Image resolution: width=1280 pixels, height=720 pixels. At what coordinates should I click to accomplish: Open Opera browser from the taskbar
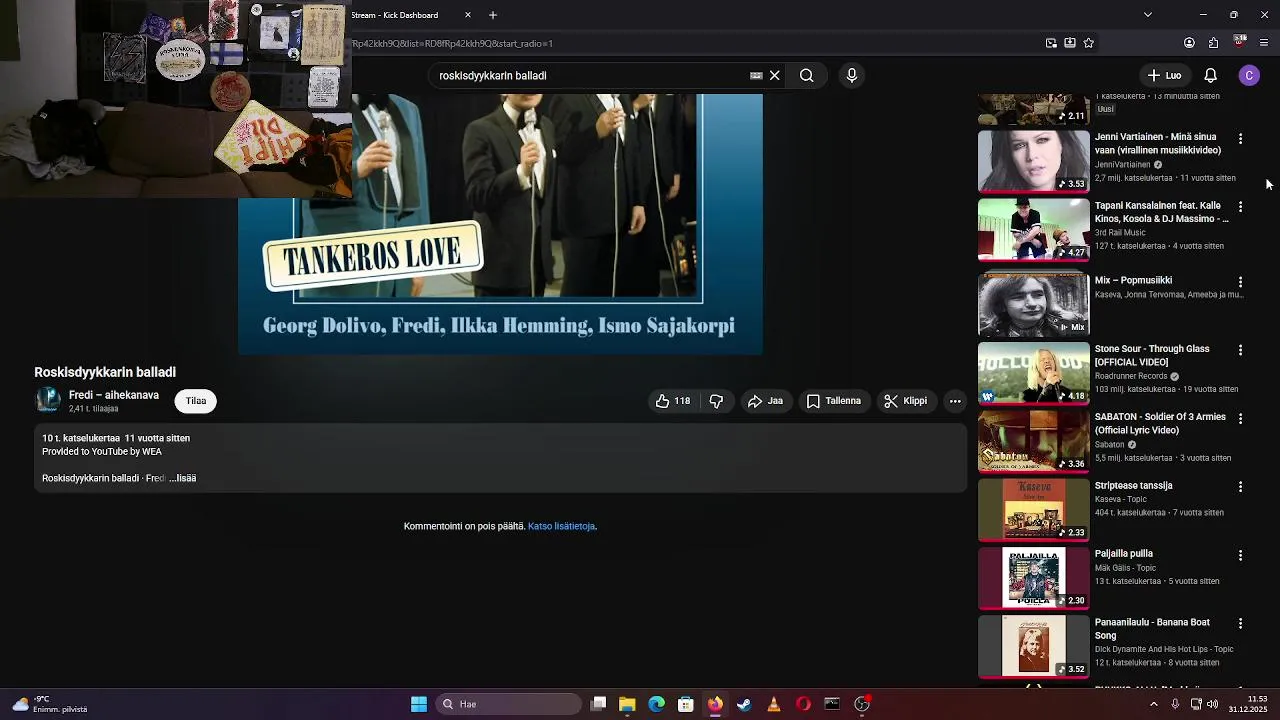tap(803, 704)
